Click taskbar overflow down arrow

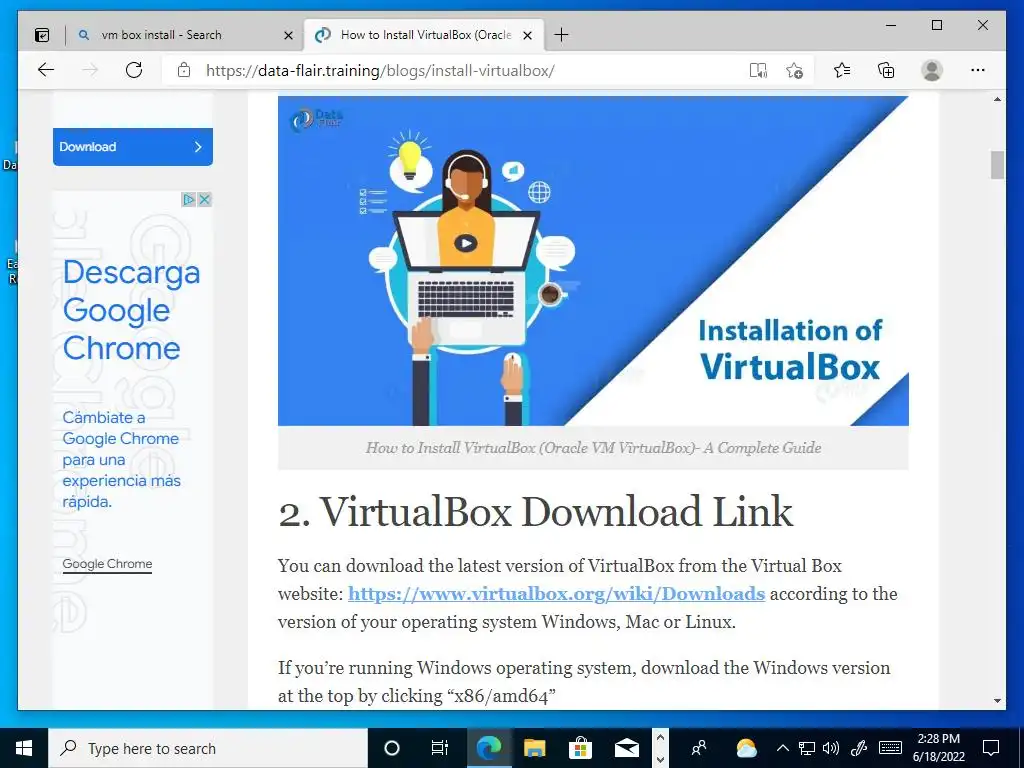point(660,760)
